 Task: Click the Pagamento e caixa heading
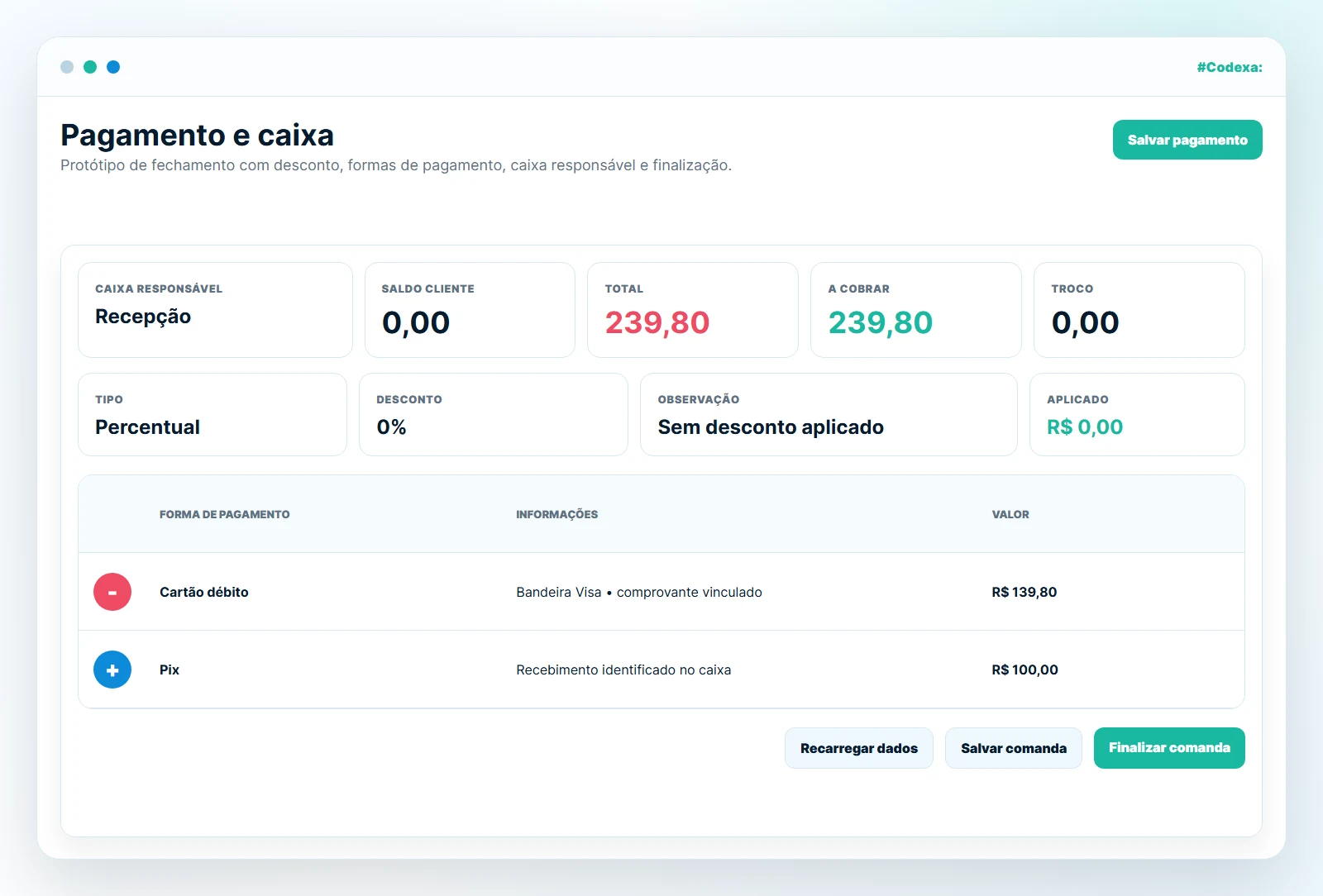click(x=197, y=135)
